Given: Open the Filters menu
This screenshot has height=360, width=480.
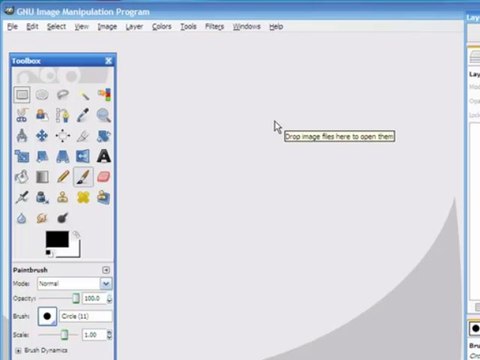Looking at the screenshot, I should click(x=214, y=27).
